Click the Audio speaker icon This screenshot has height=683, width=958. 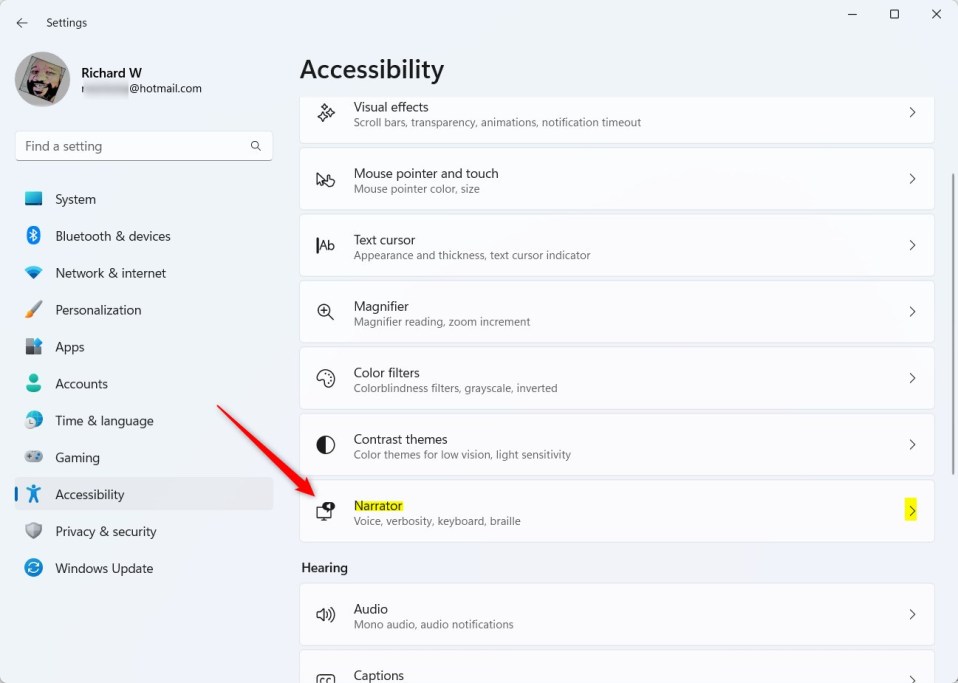coord(326,615)
